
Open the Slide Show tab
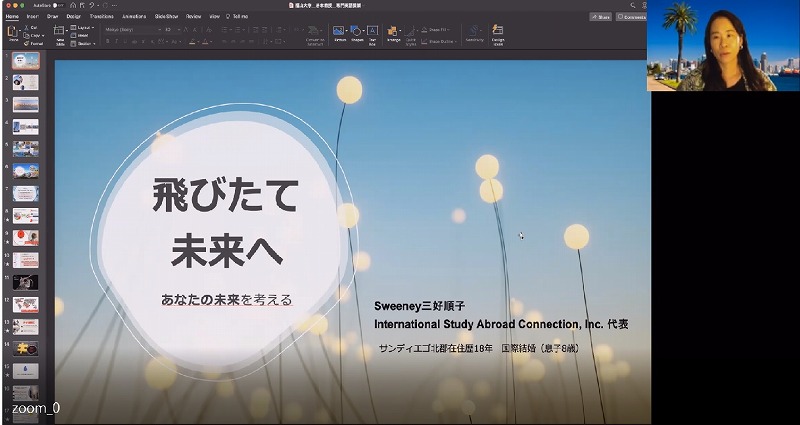[x=166, y=17]
